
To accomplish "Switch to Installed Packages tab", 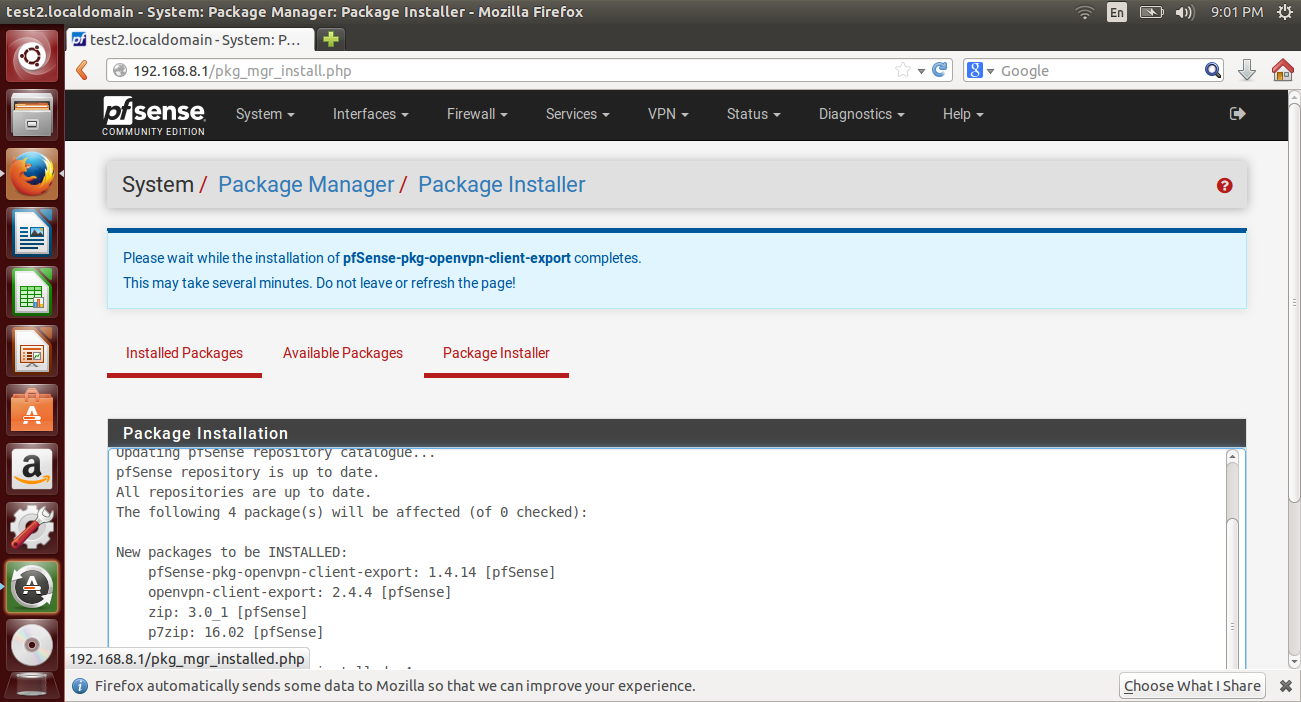I will tap(184, 353).
